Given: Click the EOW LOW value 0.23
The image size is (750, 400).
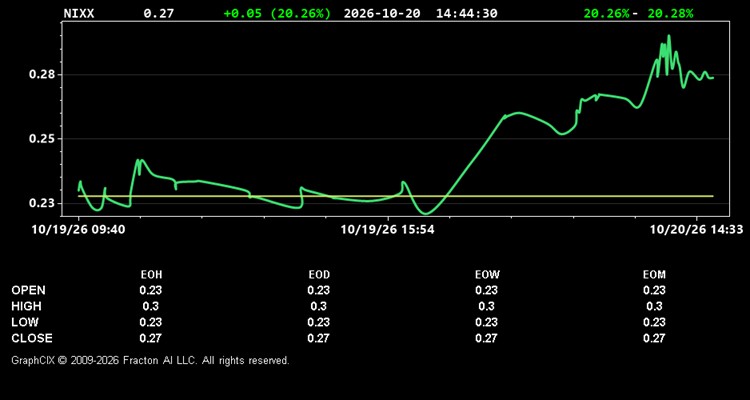Looking at the screenshot, I should (x=486, y=322).
